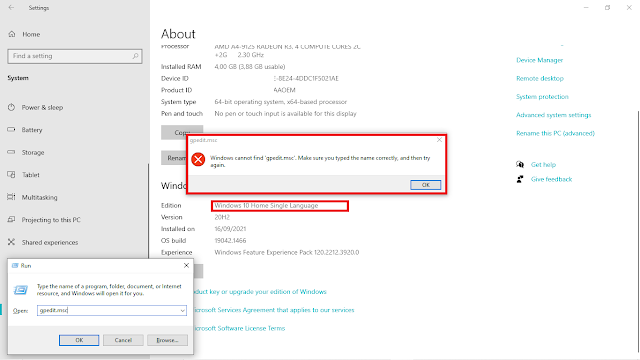640x360 pixels.
Task: Click the Projecting to this PC icon
Action: (x=11, y=220)
